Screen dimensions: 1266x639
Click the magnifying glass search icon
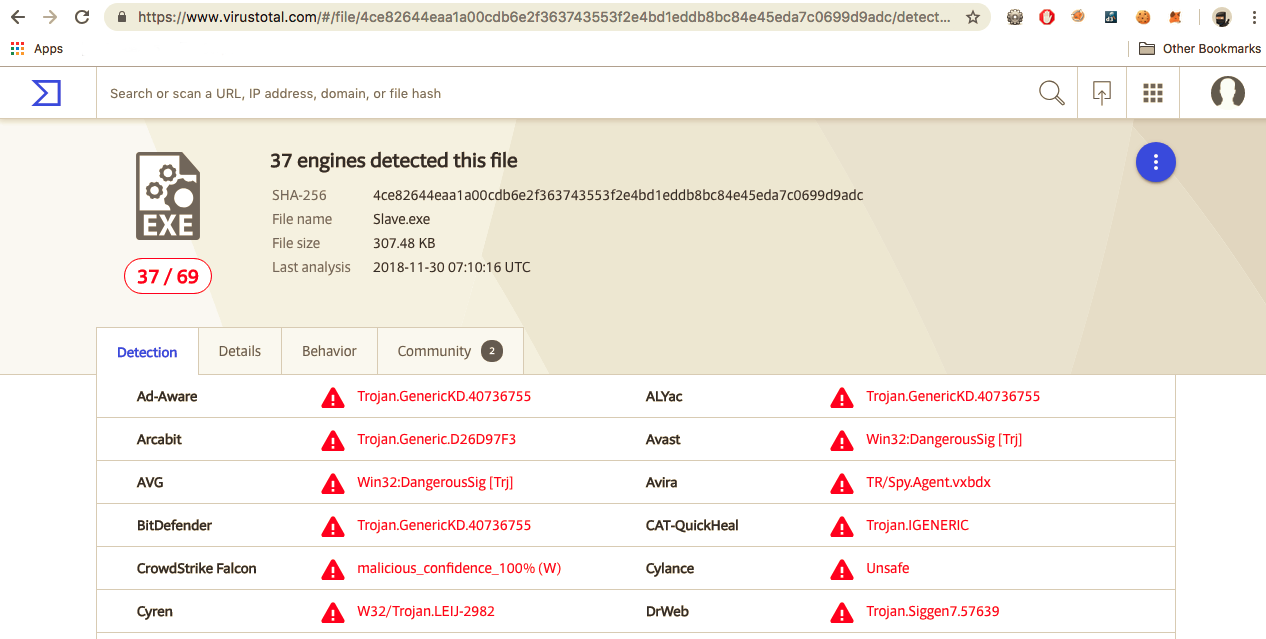1051,93
